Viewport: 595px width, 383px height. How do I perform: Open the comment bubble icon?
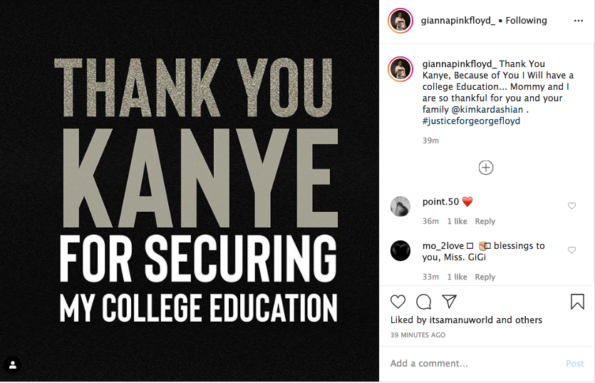click(x=423, y=302)
